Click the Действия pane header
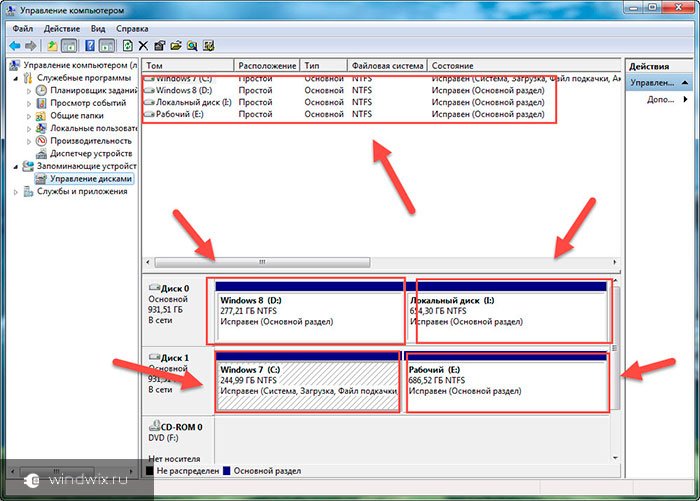Image resolution: width=700 pixels, height=501 pixels. [x=659, y=66]
